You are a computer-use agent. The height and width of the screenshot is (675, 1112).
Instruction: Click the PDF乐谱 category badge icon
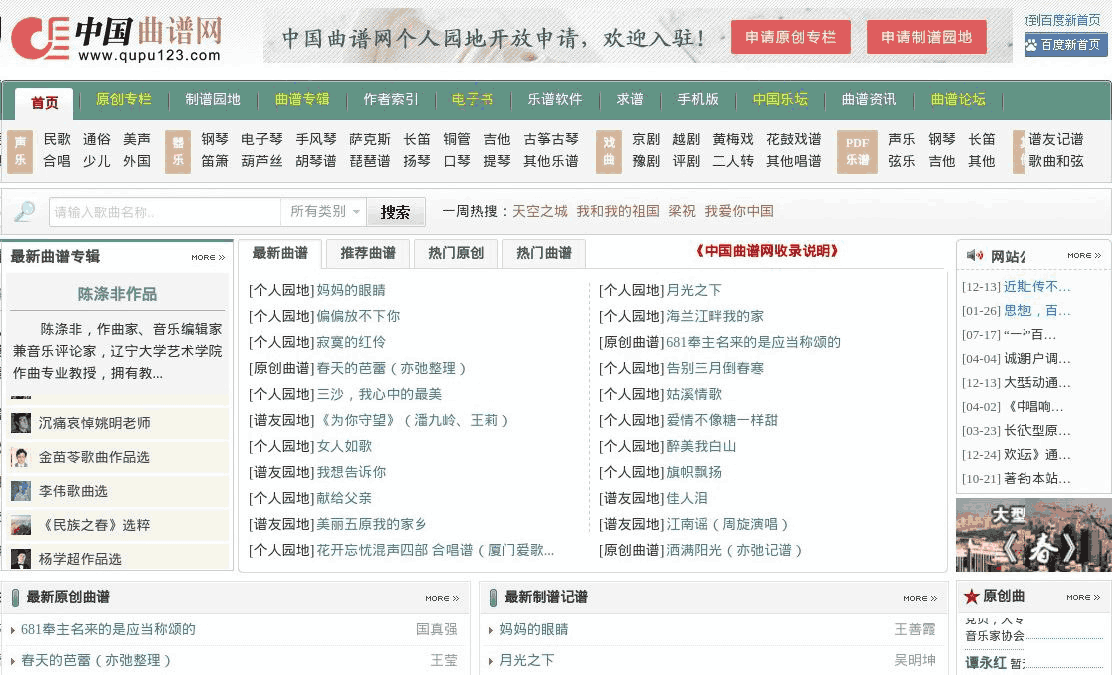857,151
